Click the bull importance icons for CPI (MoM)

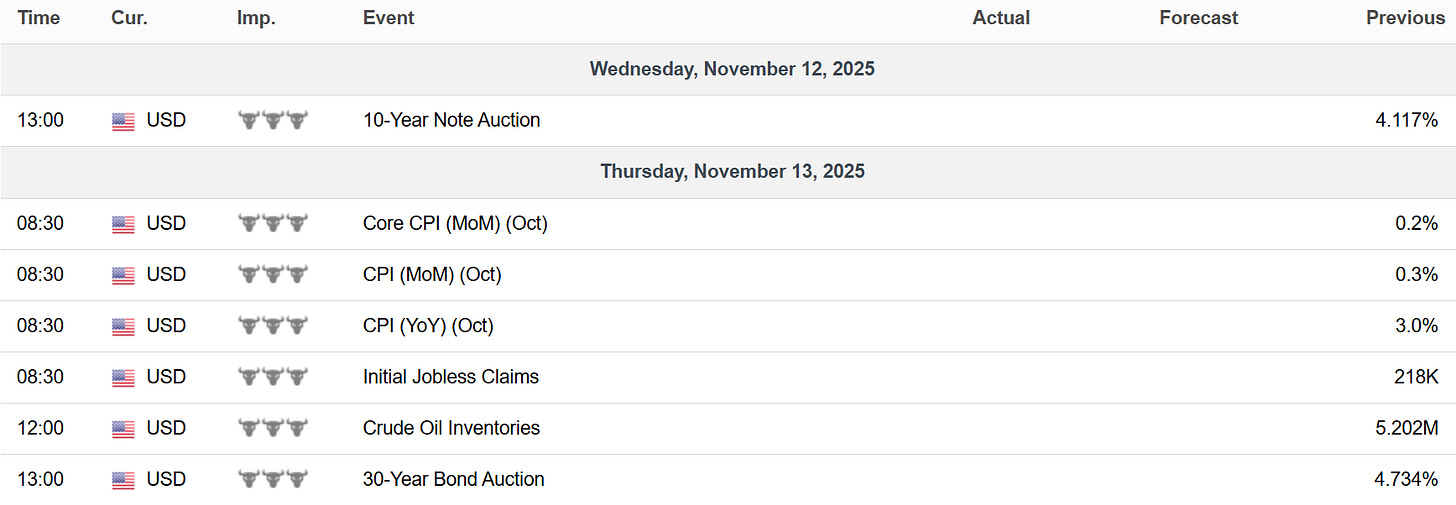point(272,275)
